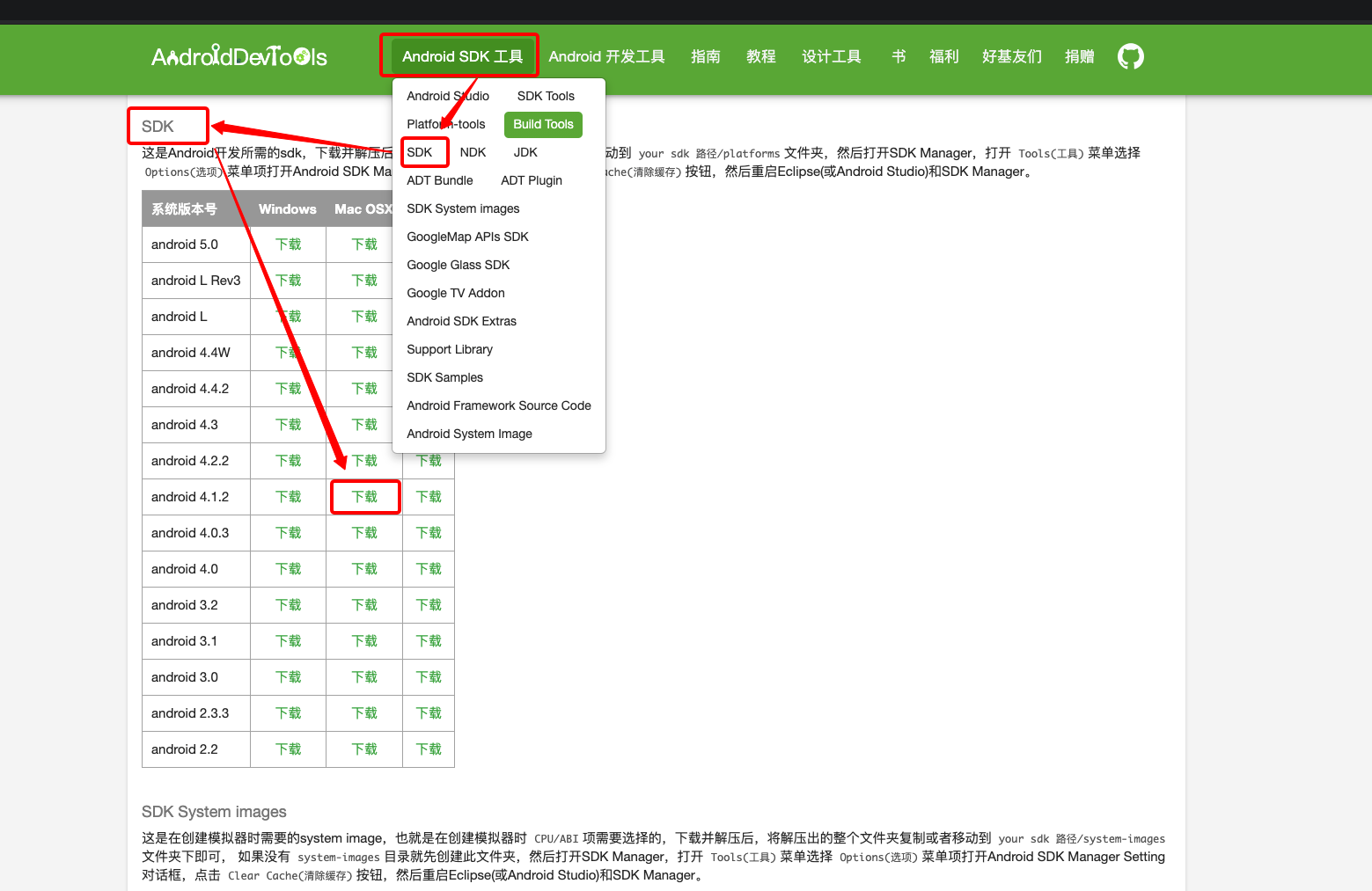Go to the 书 nav item
The width and height of the screenshot is (1372, 891).
tap(899, 56)
